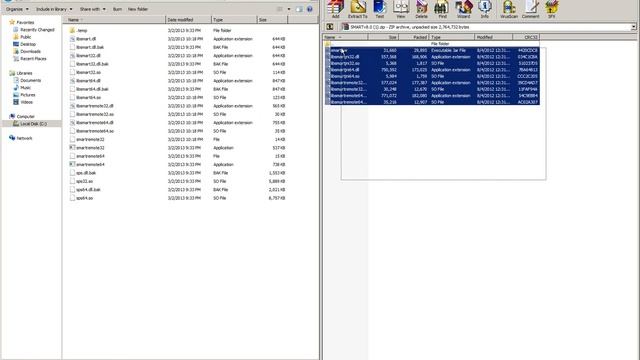Click the VirusScan icon in WinRAR
The height and width of the screenshot is (360, 640).
pyautogui.click(x=509, y=9)
